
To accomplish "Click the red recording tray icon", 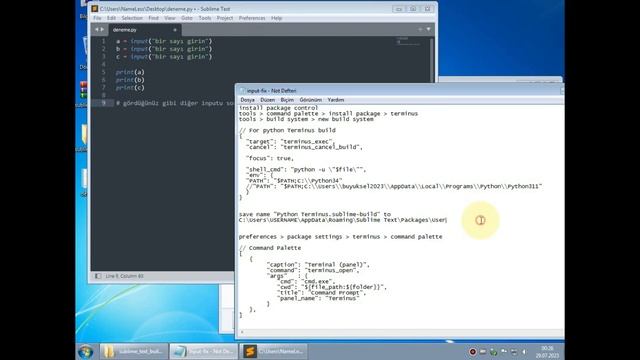I will (472, 352).
